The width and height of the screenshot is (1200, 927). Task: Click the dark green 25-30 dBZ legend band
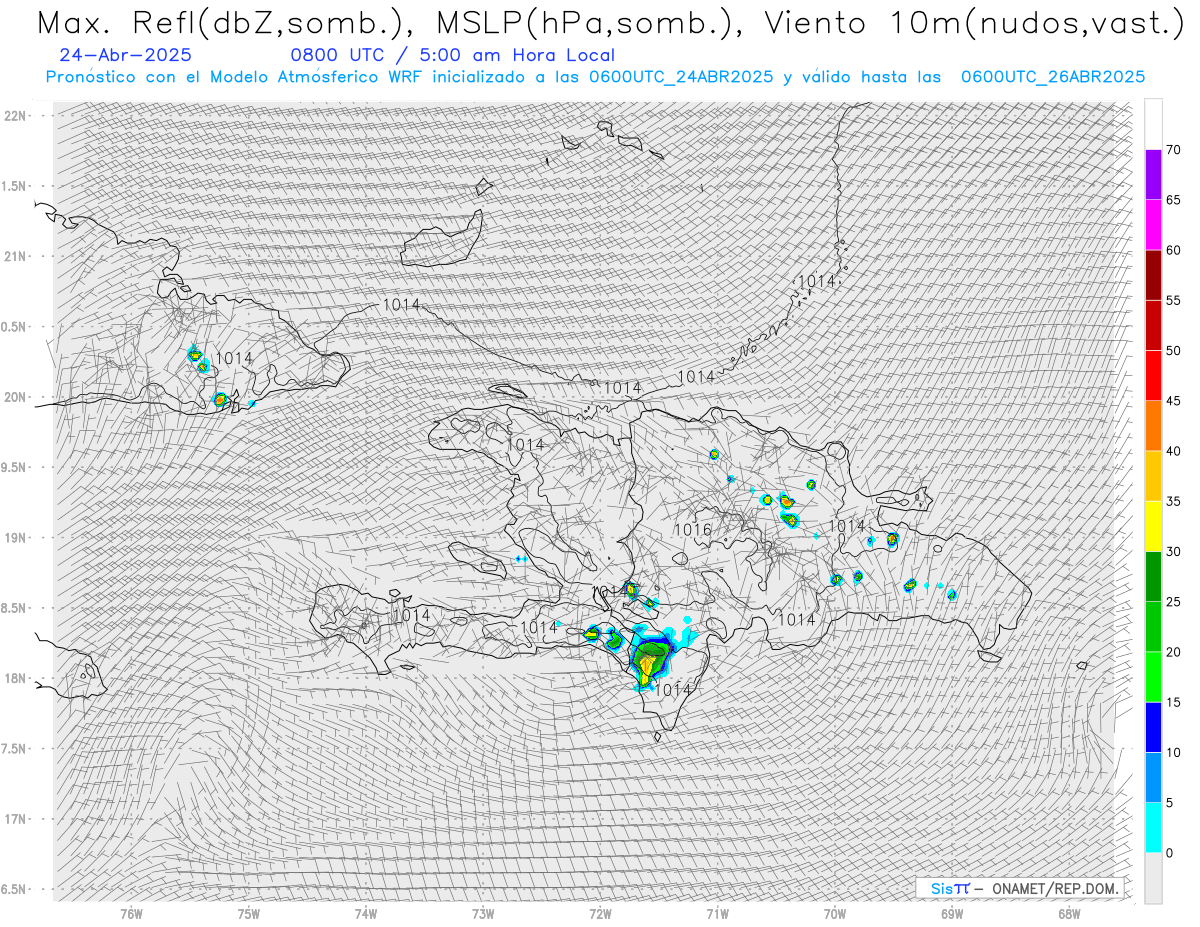pos(1153,577)
